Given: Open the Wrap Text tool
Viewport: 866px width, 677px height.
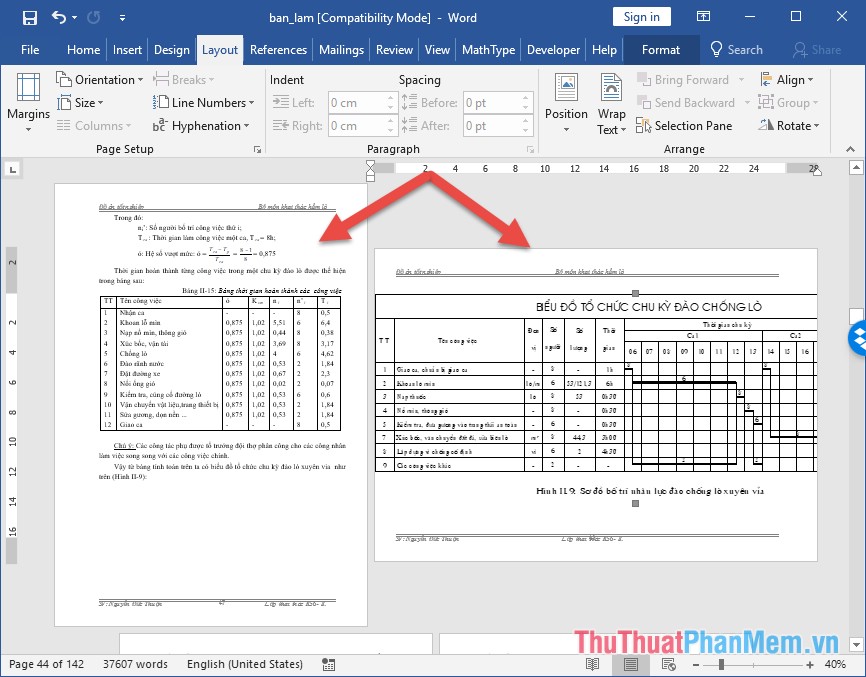Looking at the screenshot, I should (x=610, y=103).
